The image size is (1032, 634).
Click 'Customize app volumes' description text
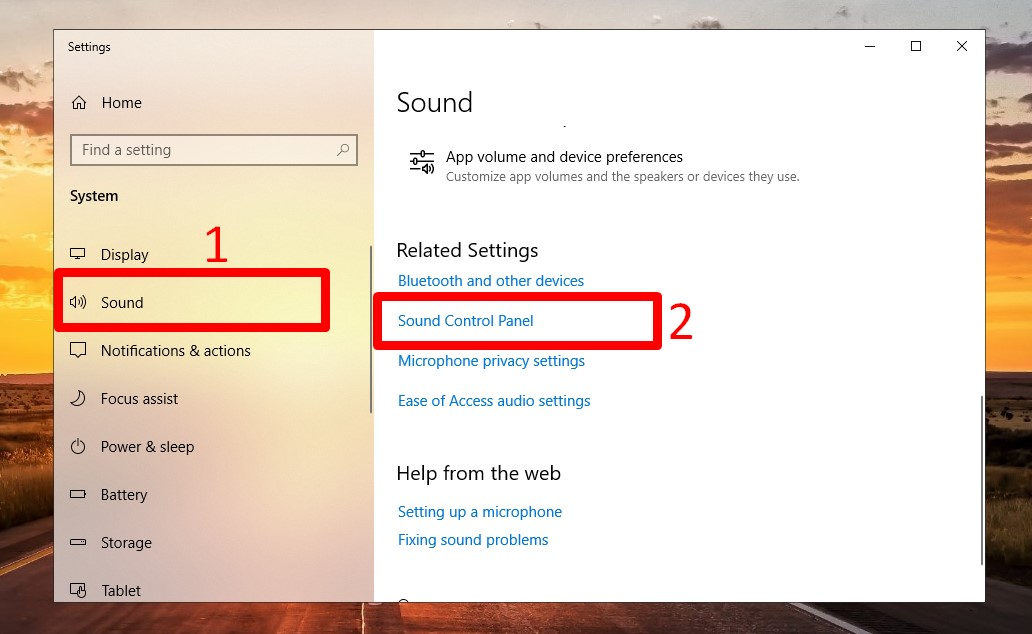pyautogui.click(x=623, y=176)
